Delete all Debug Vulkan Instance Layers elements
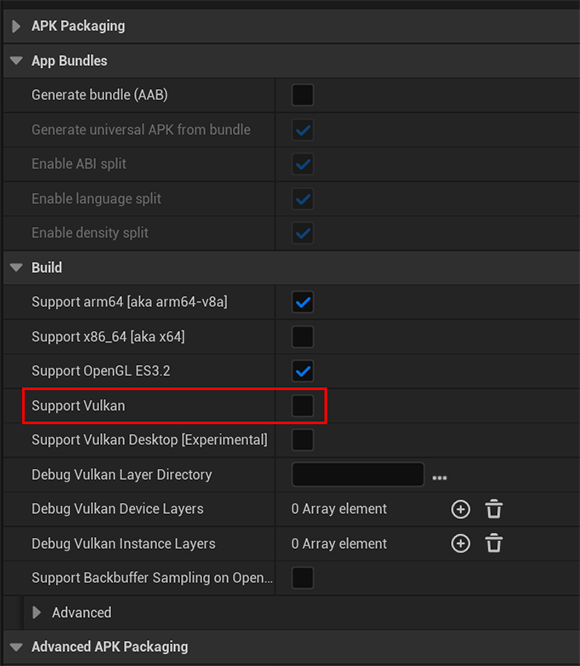This screenshot has width=580, height=666. tap(494, 543)
